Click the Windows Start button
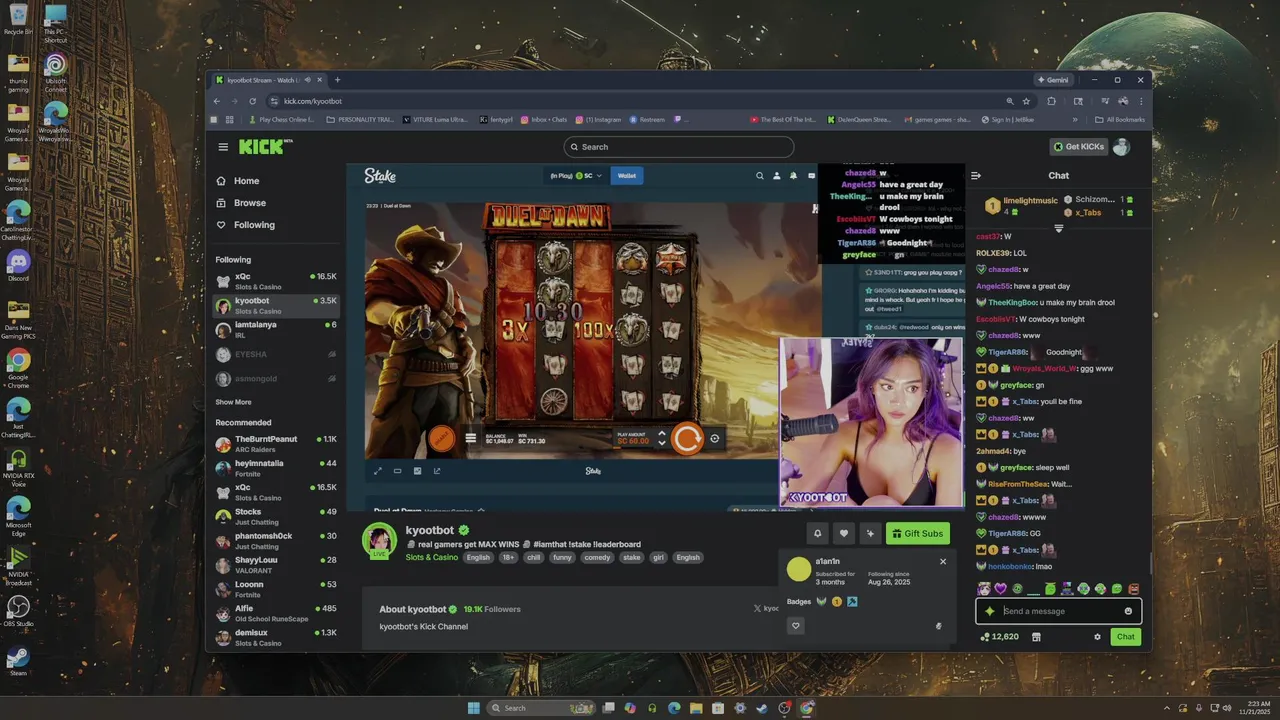This screenshot has height=720, width=1280. [x=473, y=708]
